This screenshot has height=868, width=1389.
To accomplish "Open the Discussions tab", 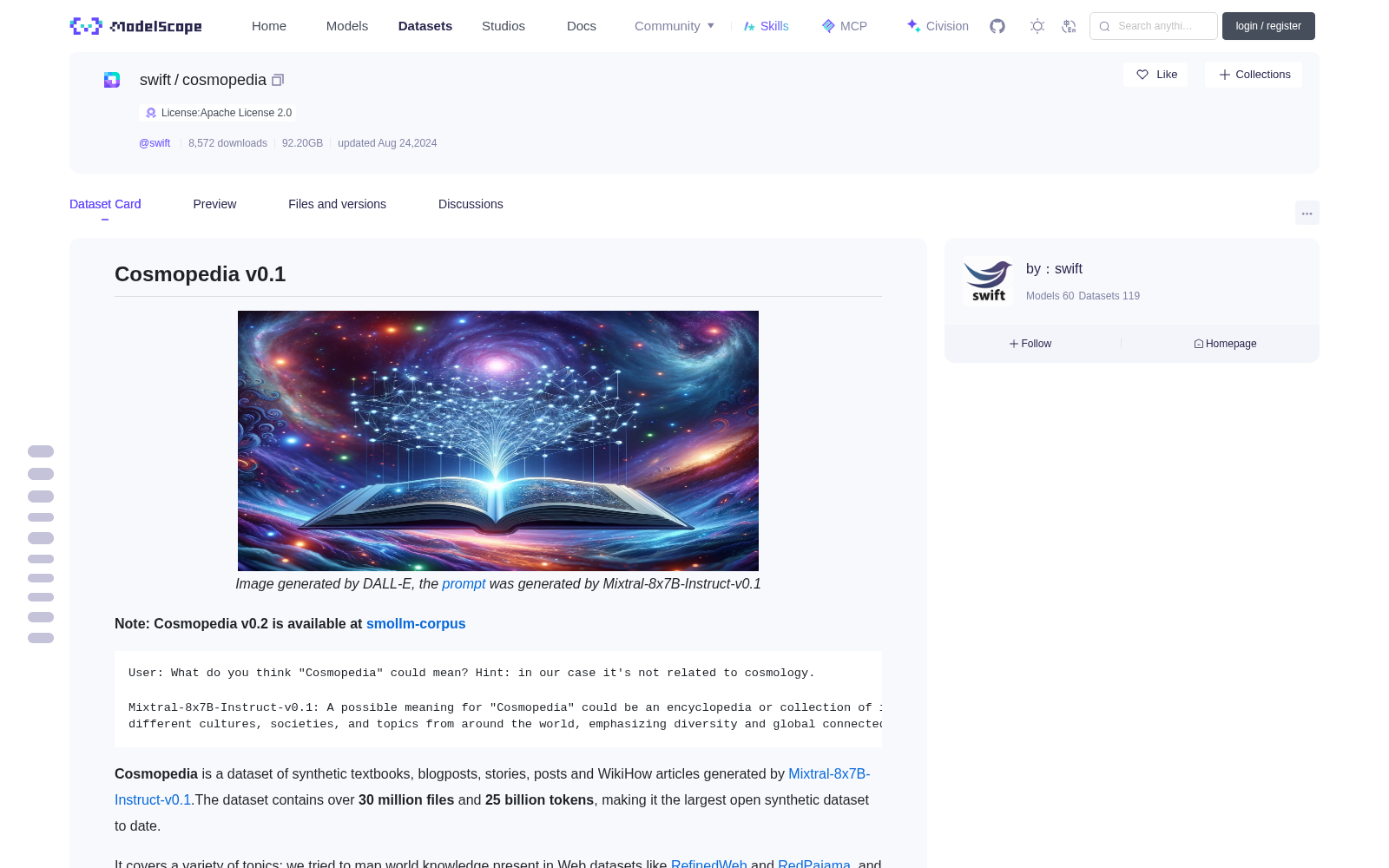I will 471,204.
